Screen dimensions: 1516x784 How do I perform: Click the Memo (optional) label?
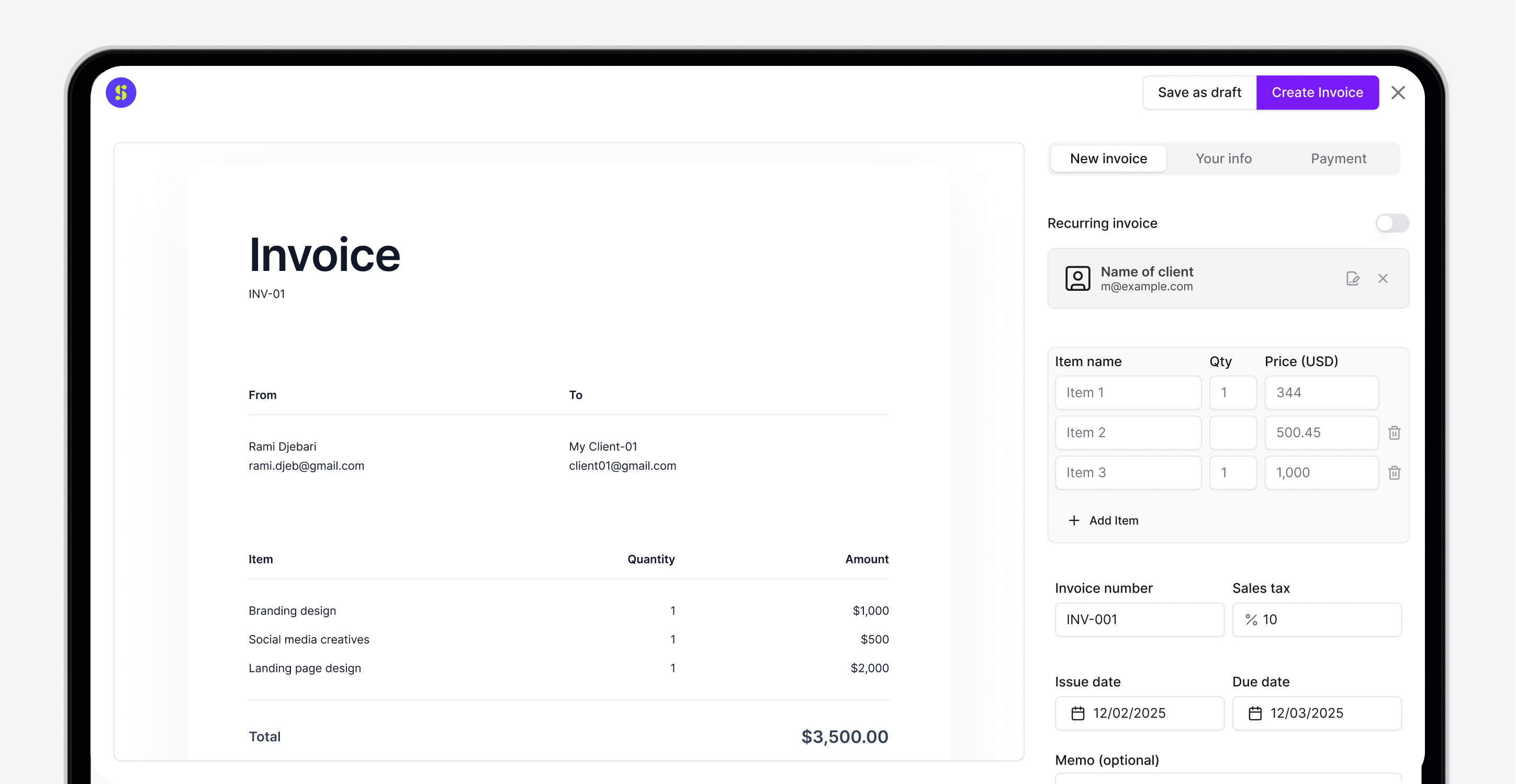(1106, 760)
